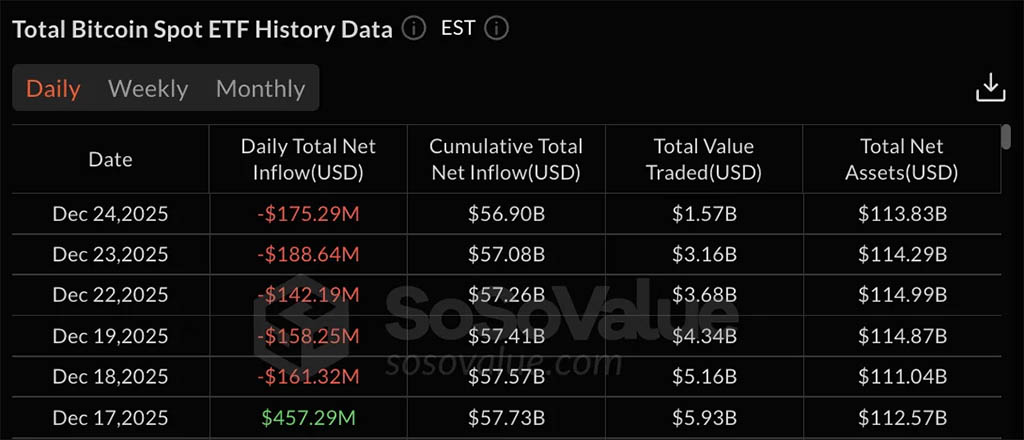This screenshot has height=440, width=1024.
Task: Click Cumulative Total Net Inflow header
Action: coord(505,159)
